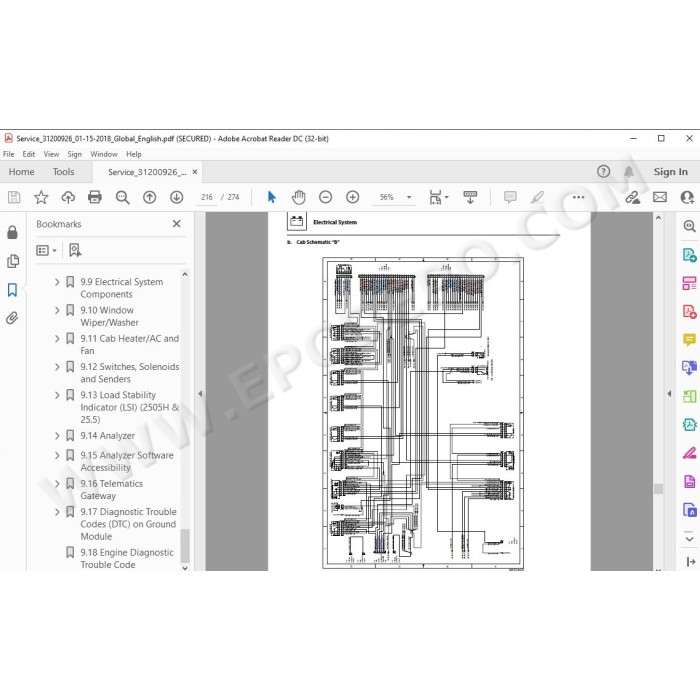Click the Star bookmark favorite icon
Screen dimensions: 700x700
pyautogui.click(x=41, y=197)
